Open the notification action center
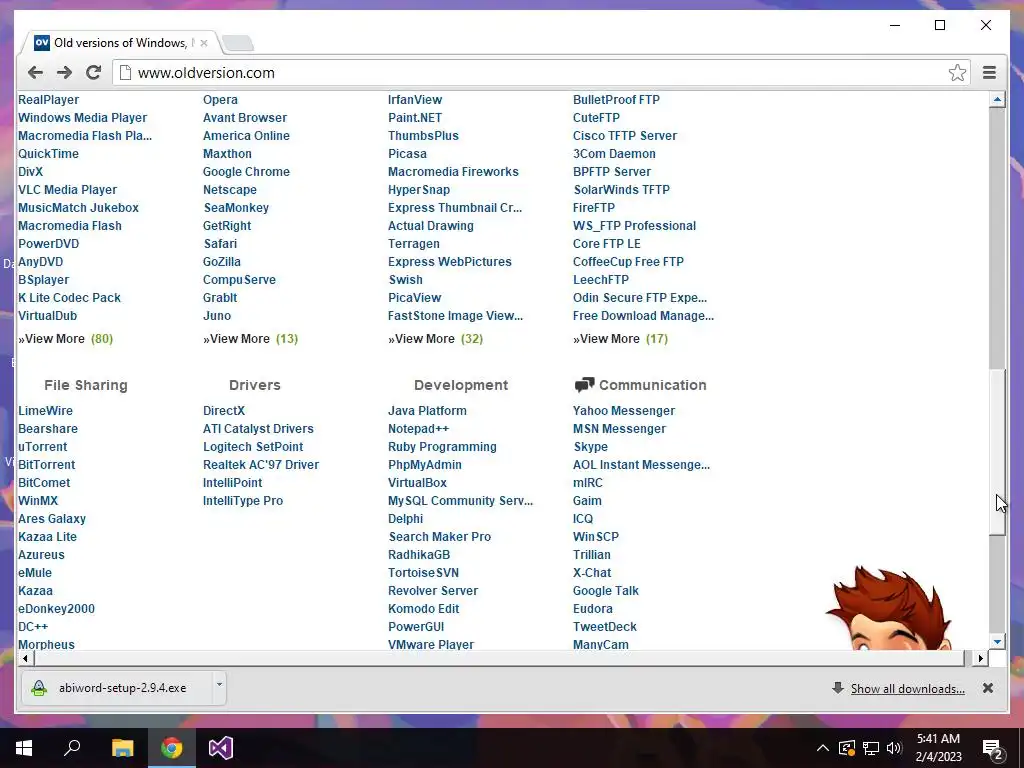Screen dimensions: 1024x768 (x=992, y=748)
